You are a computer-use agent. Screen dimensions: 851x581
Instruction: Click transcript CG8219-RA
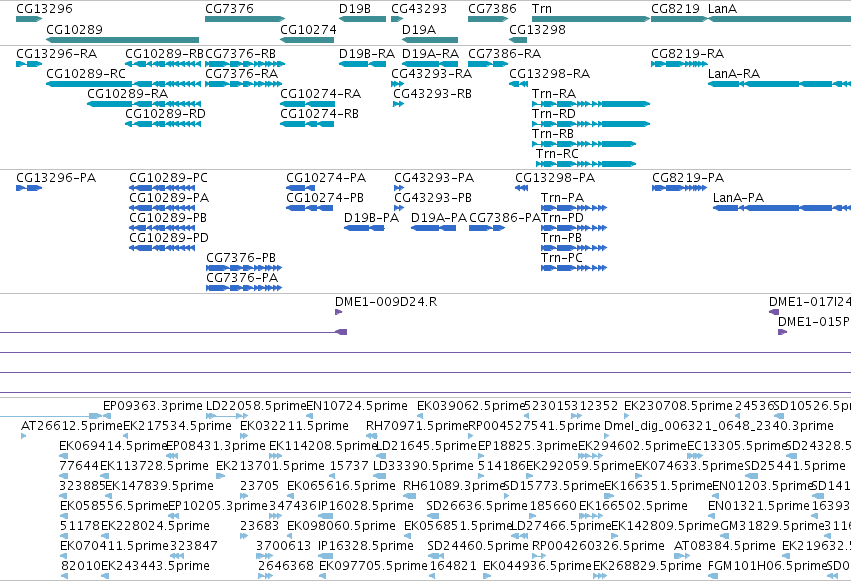coord(688,54)
